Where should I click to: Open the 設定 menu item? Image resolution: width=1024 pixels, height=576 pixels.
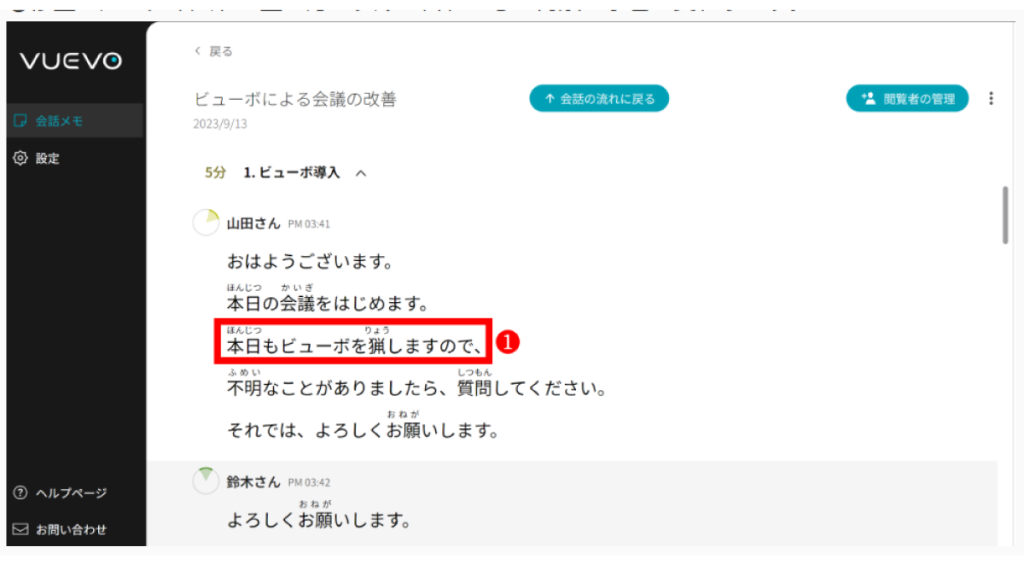[48, 158]
